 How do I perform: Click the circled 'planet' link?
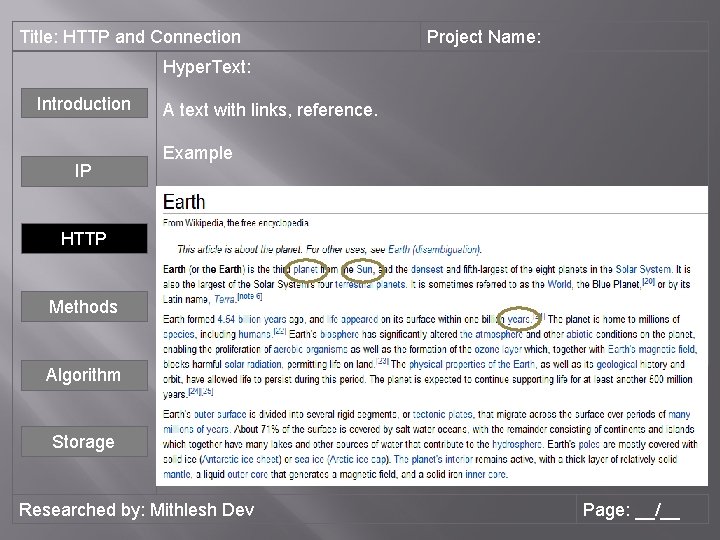[x=305, y=269]
